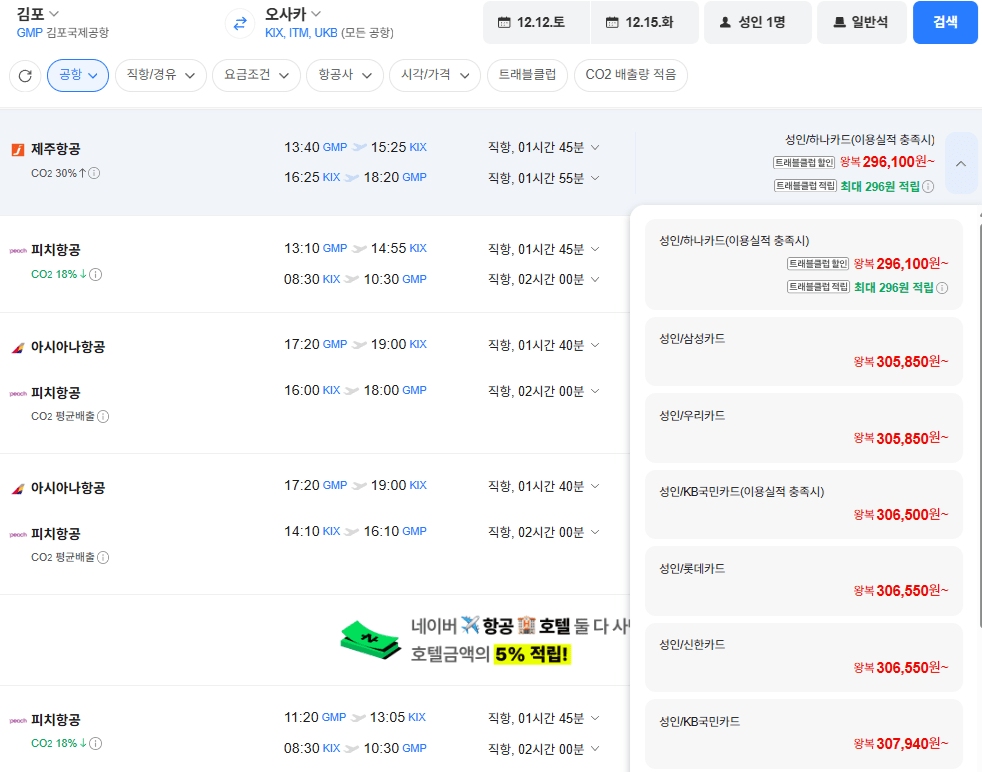
Task: Choose 성인/우리카드 fare 305,850원
Action: pyautogui.click(x=804, y=428)
